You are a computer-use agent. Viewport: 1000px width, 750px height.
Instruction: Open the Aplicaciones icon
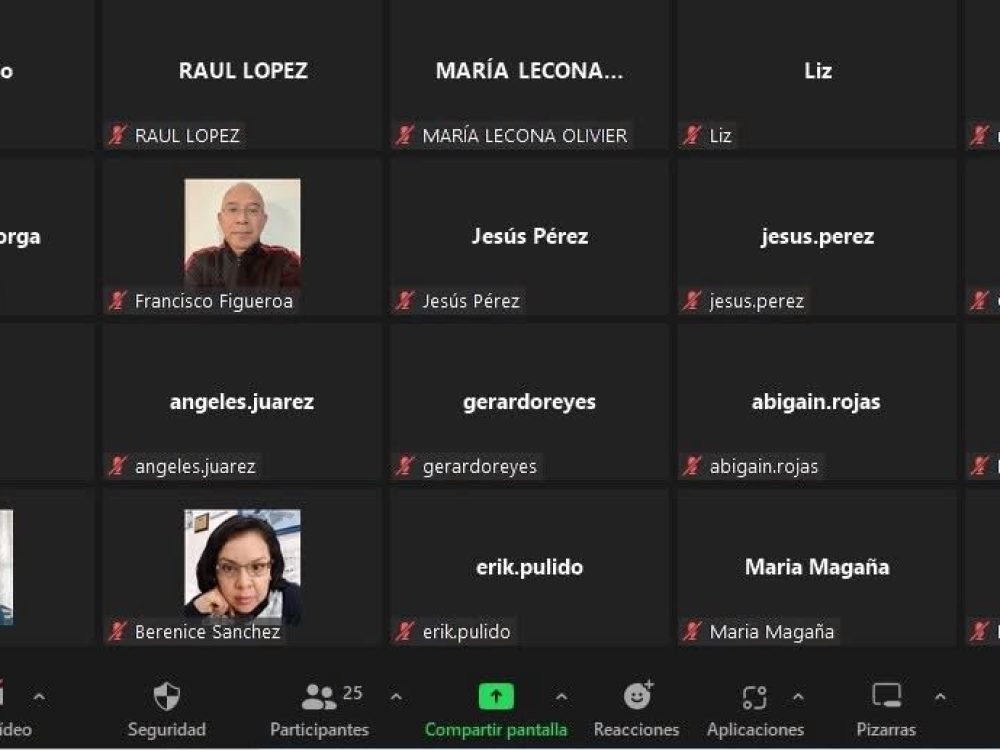[754, 697]
